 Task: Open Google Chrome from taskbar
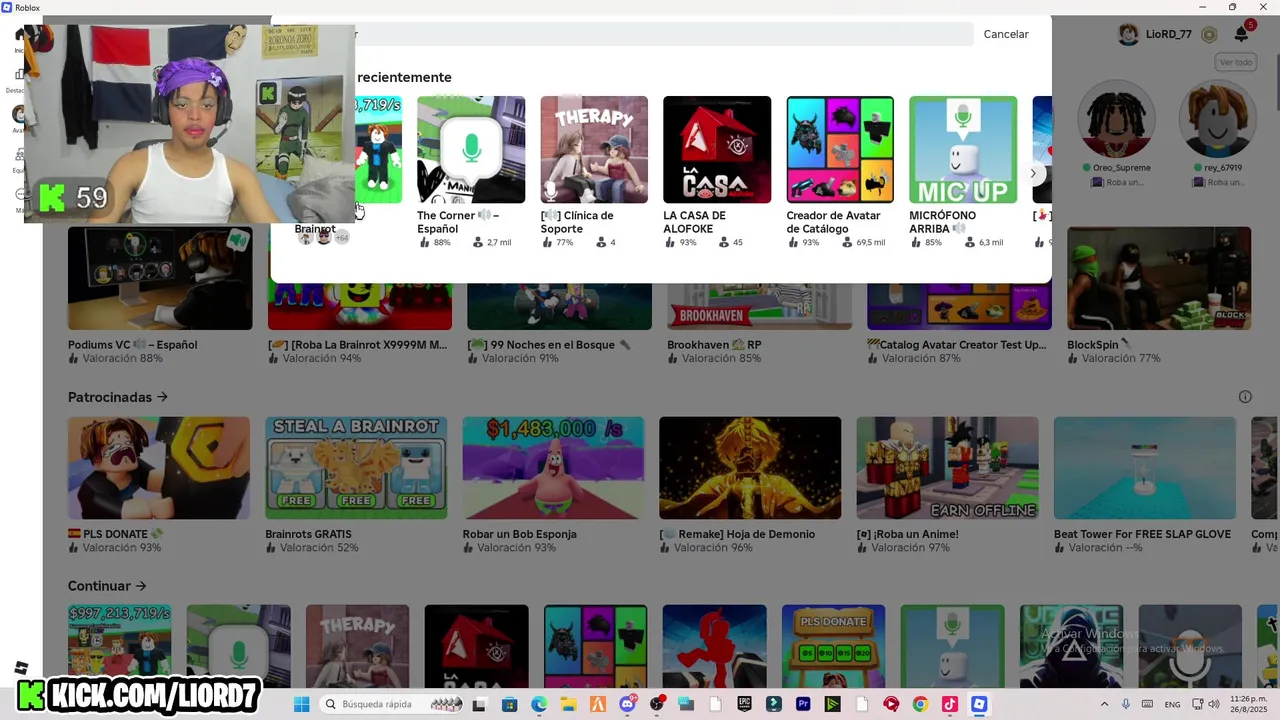click(920, 704)
